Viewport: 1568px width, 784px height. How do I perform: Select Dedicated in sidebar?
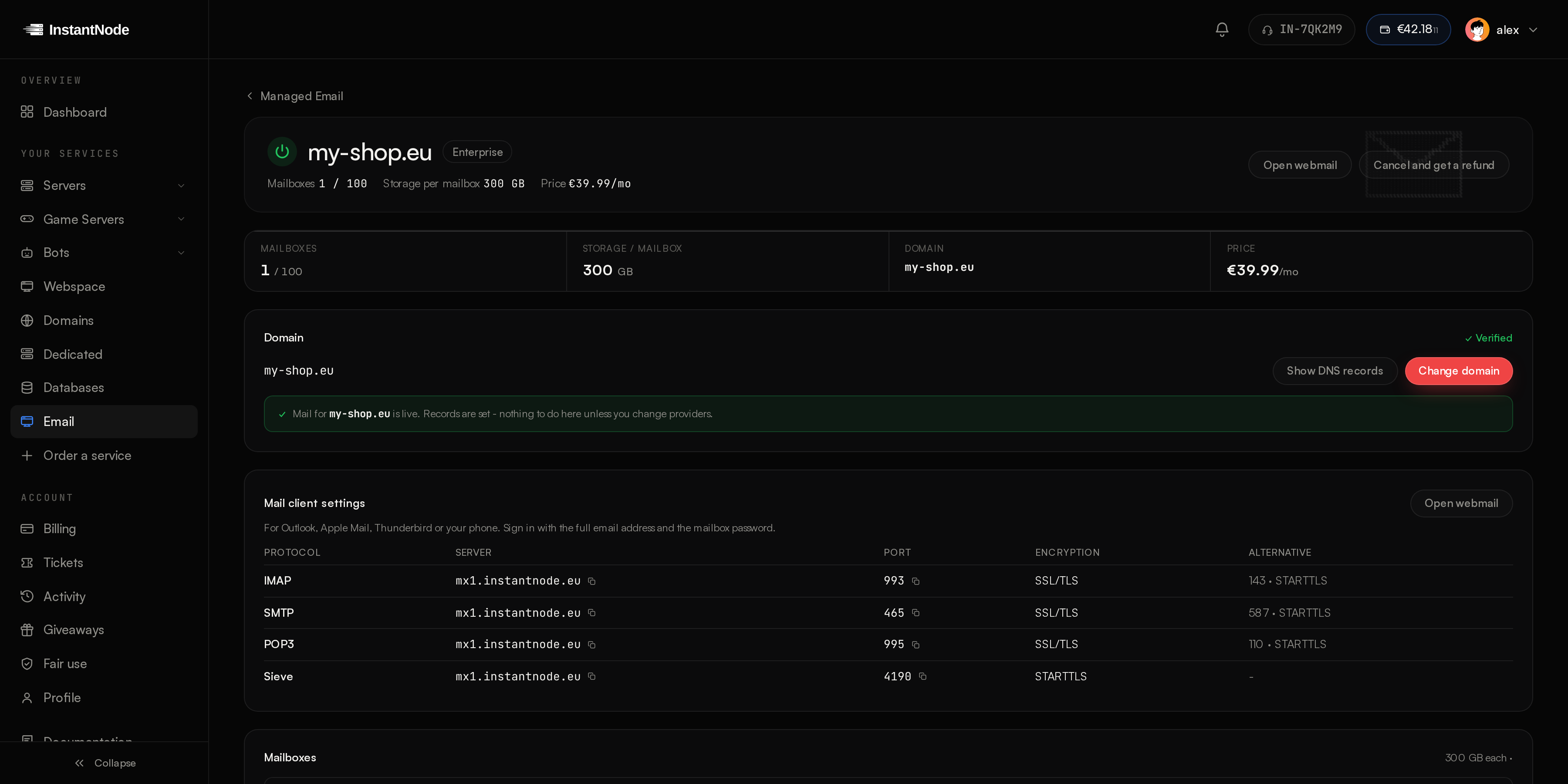[x=104, y=354]
